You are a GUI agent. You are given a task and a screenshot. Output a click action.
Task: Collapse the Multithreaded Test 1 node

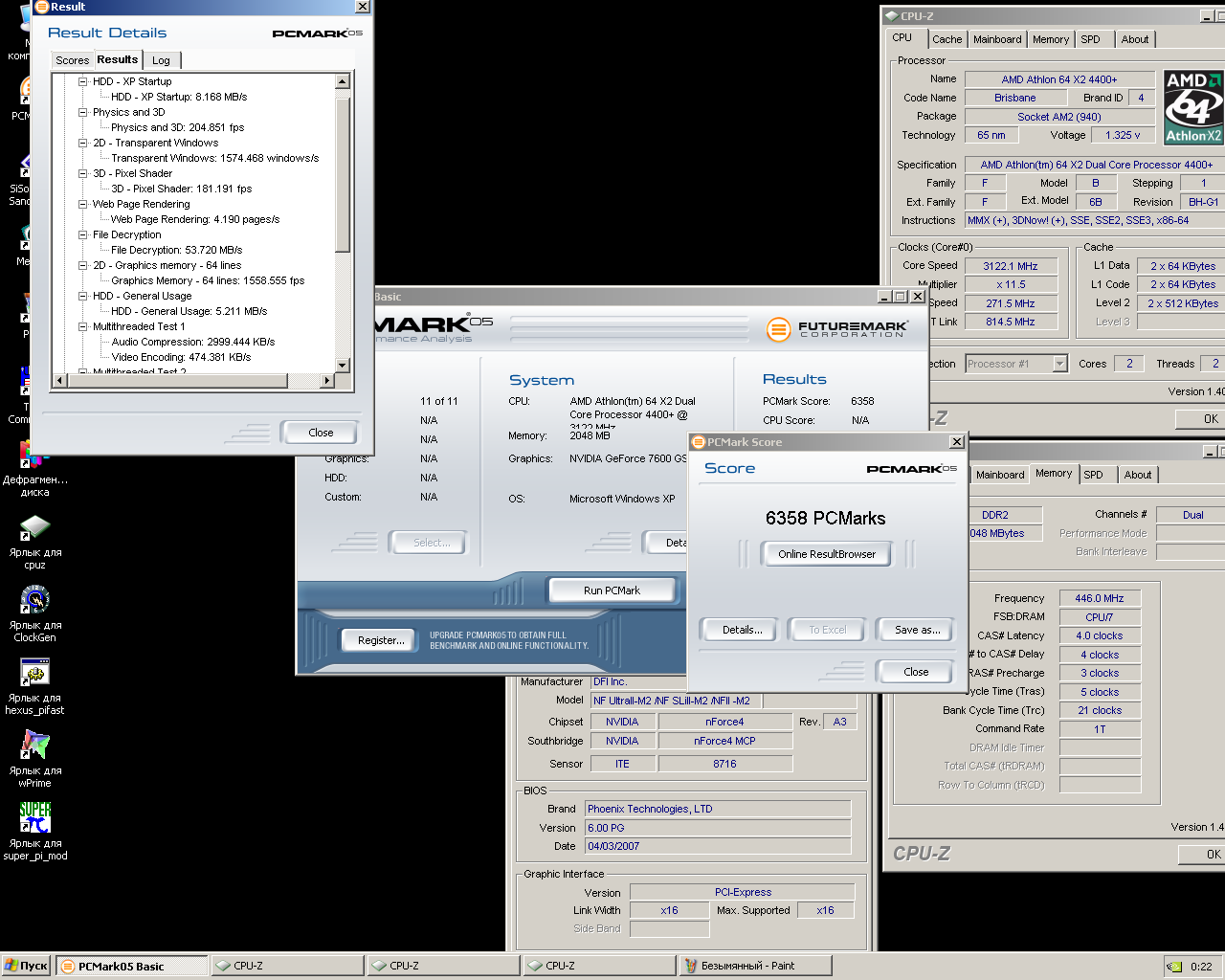coord(83,326)
